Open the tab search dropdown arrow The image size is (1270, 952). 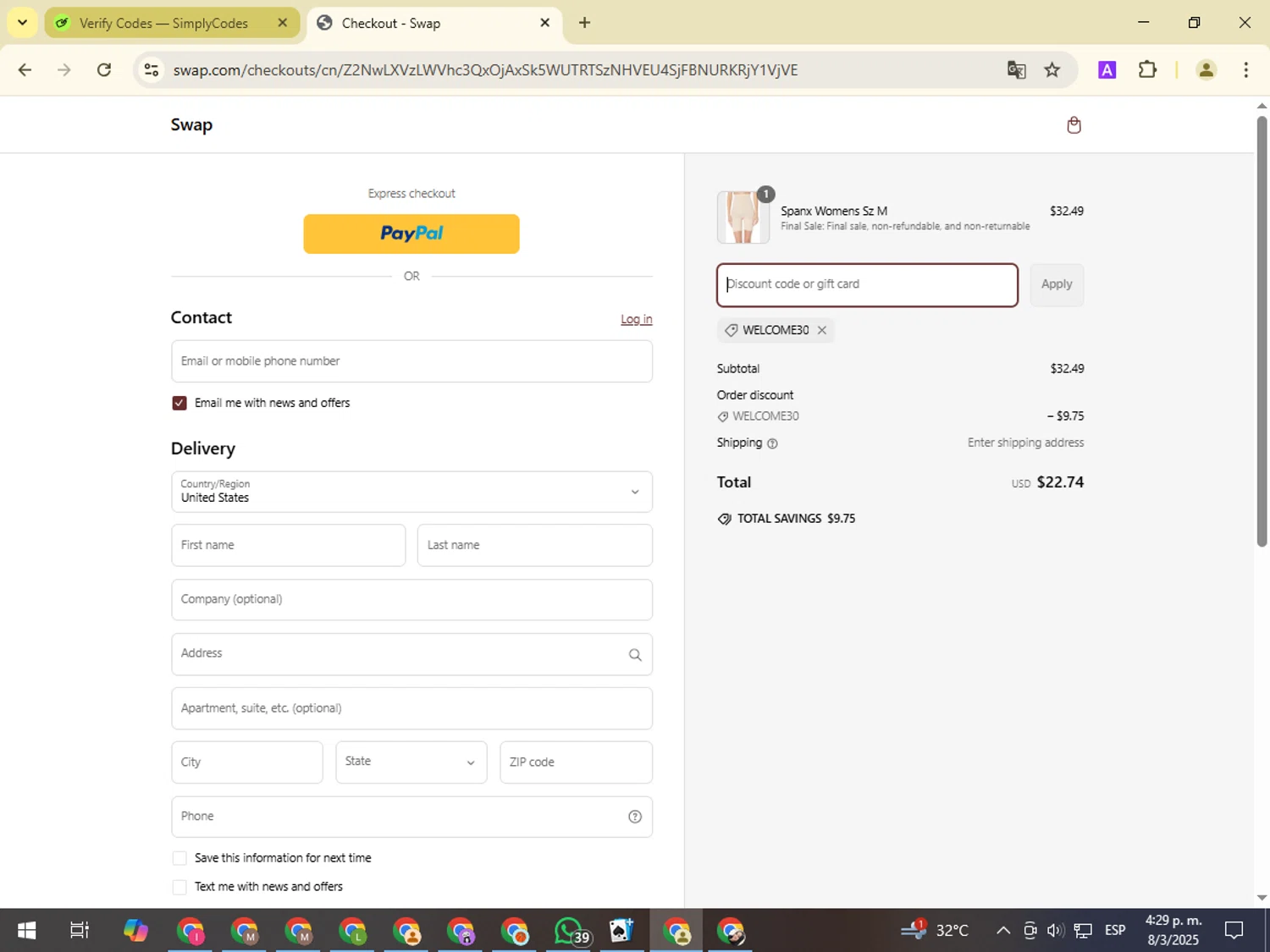pos(23,23)
